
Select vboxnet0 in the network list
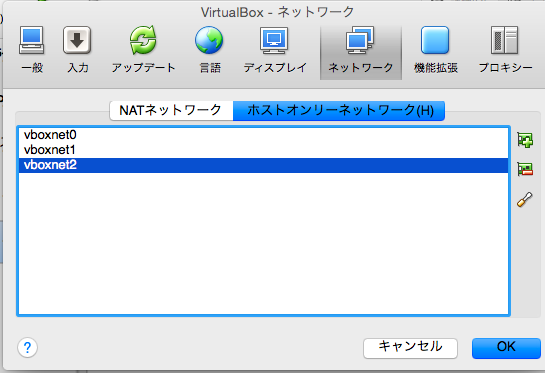click(x=264, y=135)
